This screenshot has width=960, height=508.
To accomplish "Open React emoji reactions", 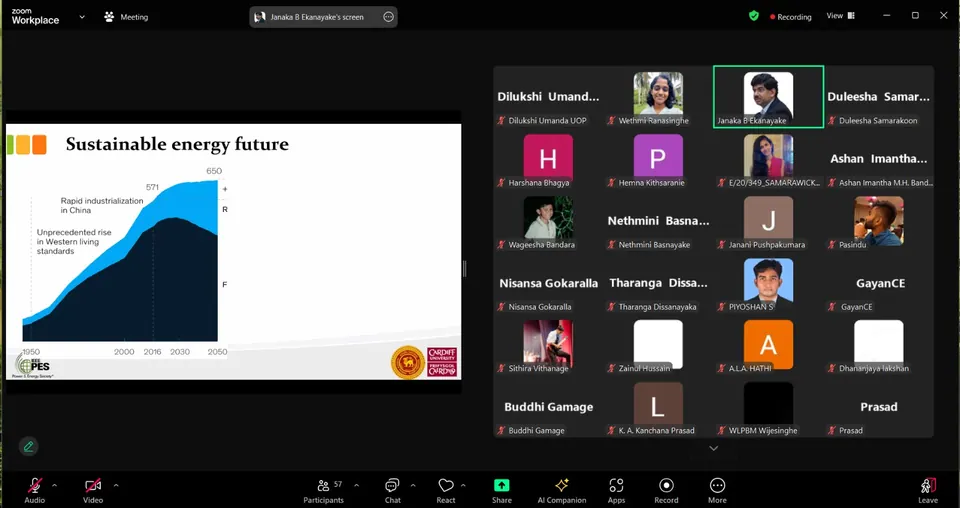I will 446,490.
